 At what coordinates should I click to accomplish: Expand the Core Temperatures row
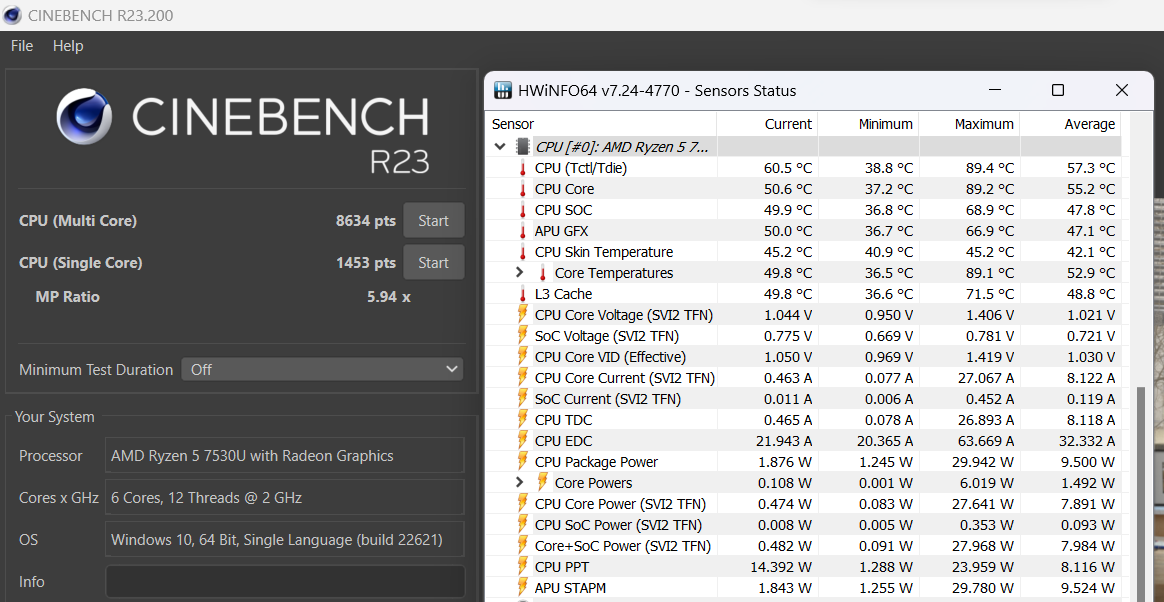[x=520, y=272]
